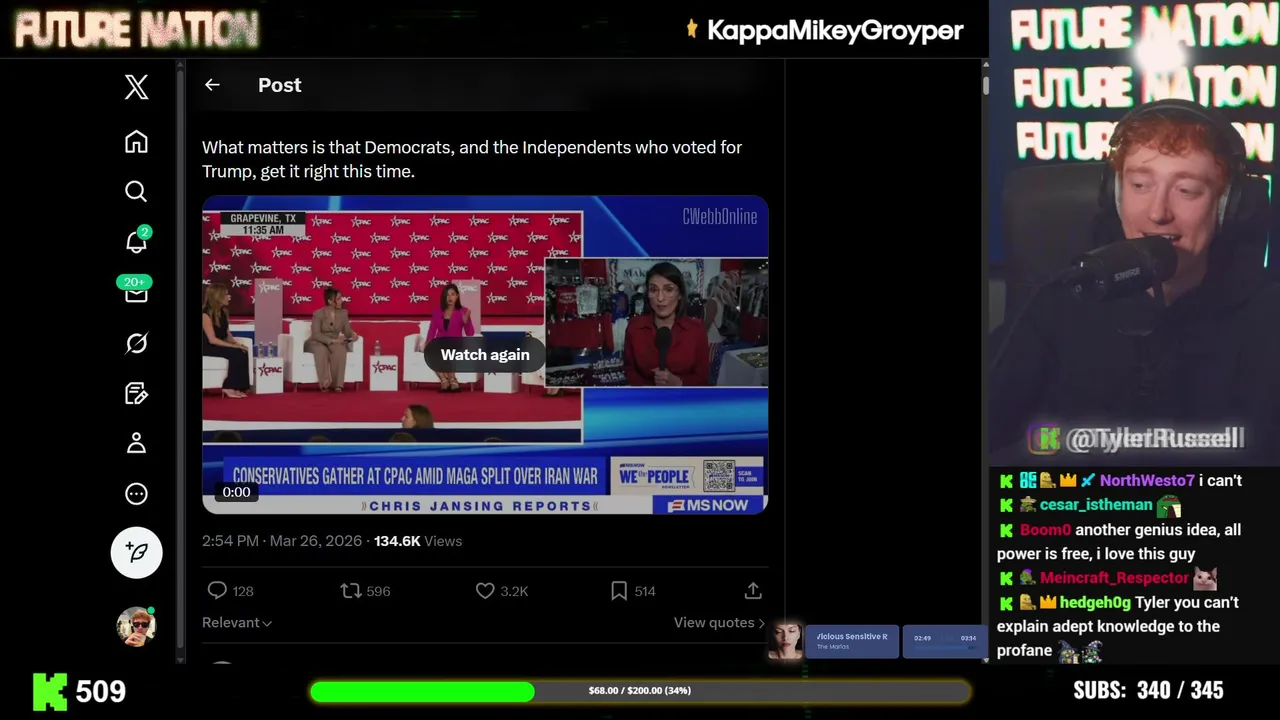Click Meincraft_Respector username in chat
Viewport: 1280px width, 720px height.
(1114, 578)
